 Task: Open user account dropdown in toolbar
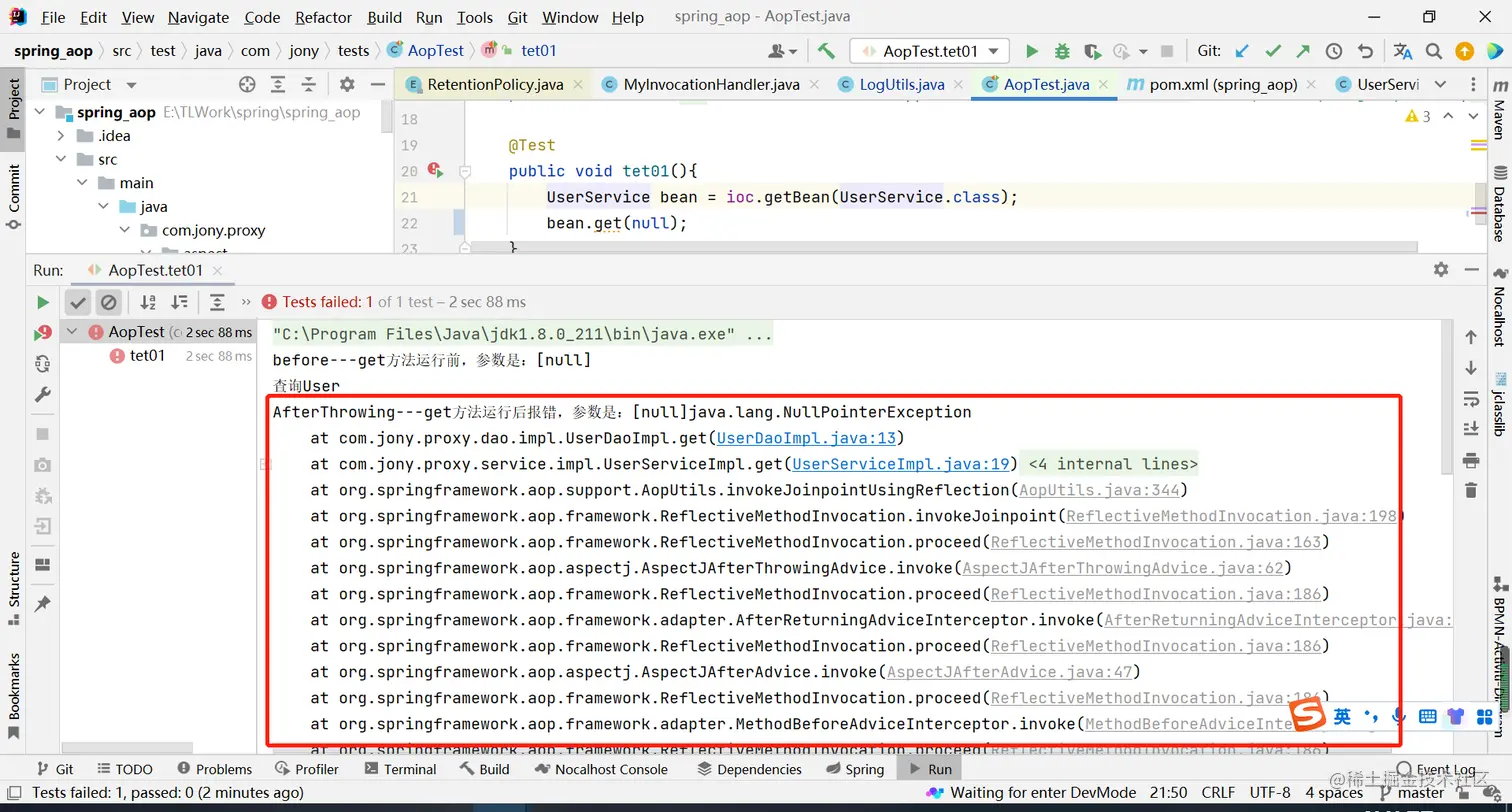(x=783, y=51)
